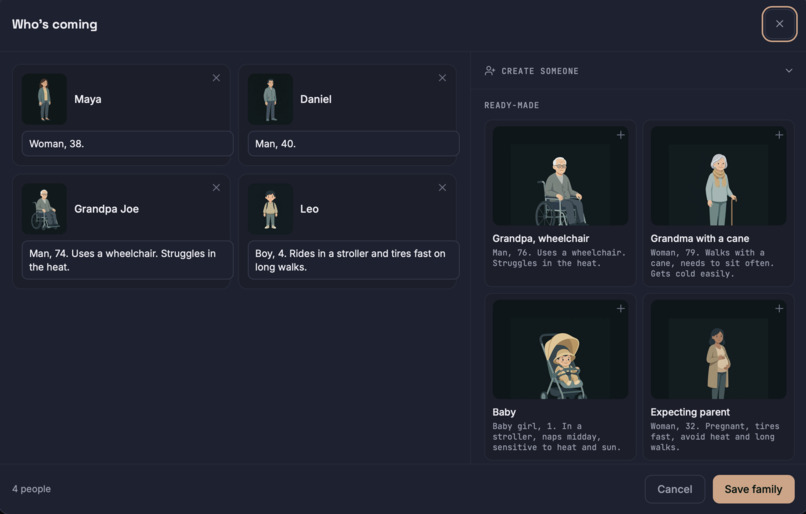Expand the Create Someone section chevron
806x514 pixels.
[789, 70]
